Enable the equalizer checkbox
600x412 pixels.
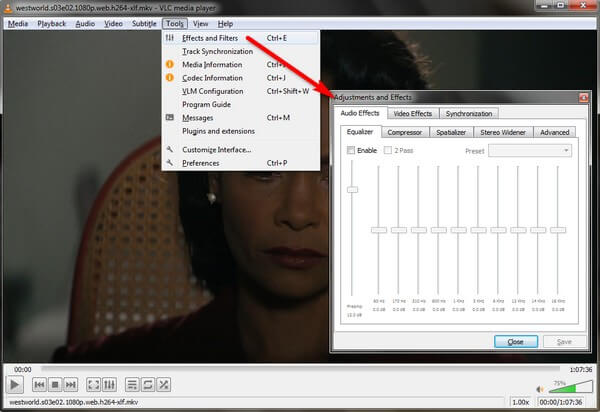point(351,150)
